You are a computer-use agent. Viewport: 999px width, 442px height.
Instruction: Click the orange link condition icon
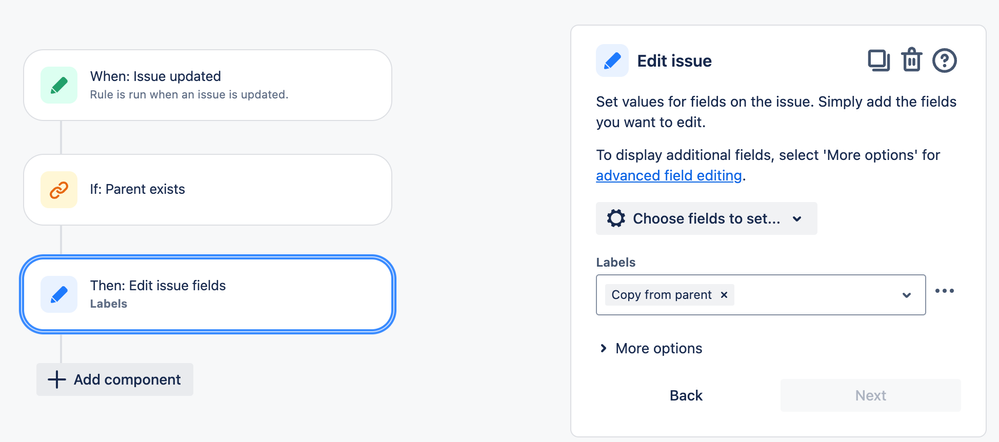click(58, 189)
